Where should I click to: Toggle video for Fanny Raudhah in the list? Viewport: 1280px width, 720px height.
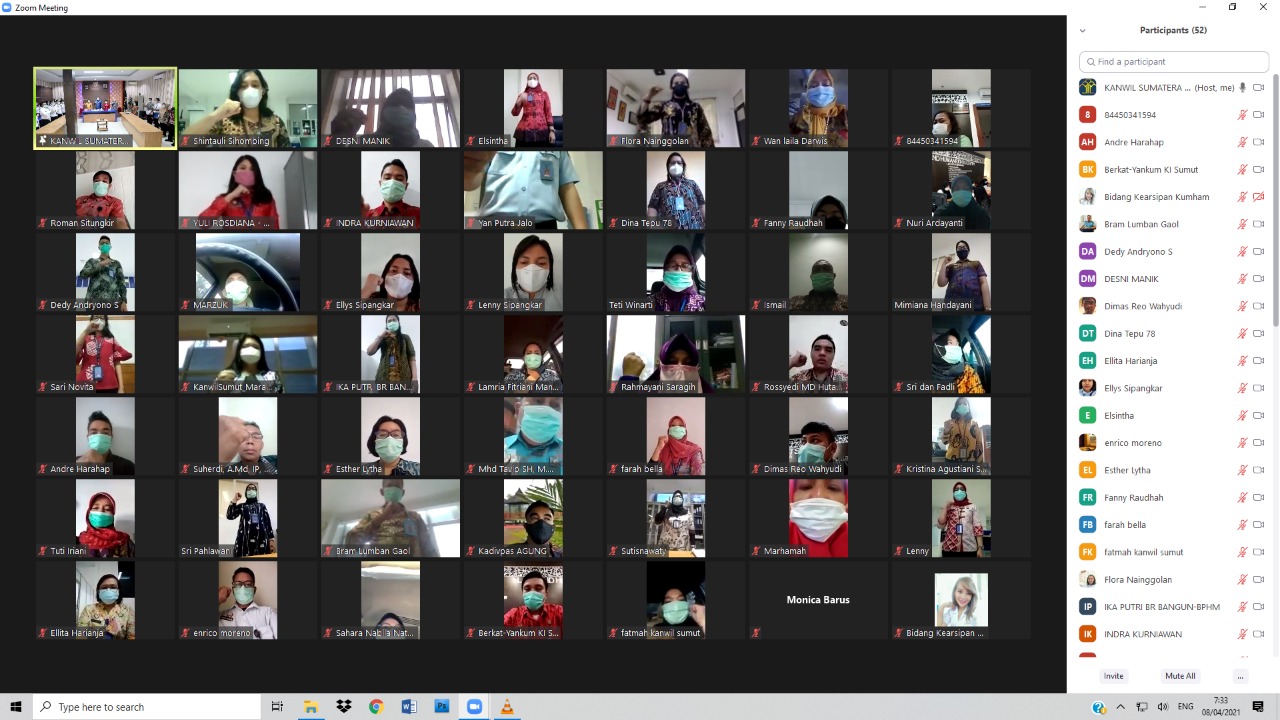click(x=1259, y=497)
